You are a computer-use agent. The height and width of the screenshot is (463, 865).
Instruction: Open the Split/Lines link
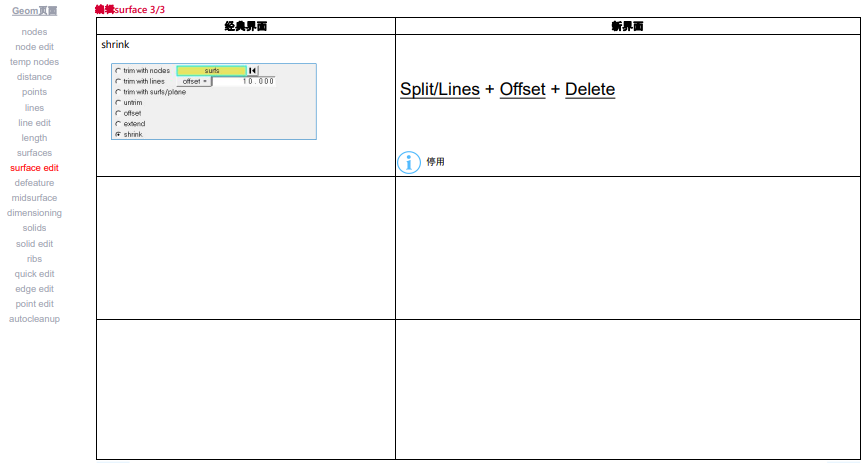click(440, 89)
